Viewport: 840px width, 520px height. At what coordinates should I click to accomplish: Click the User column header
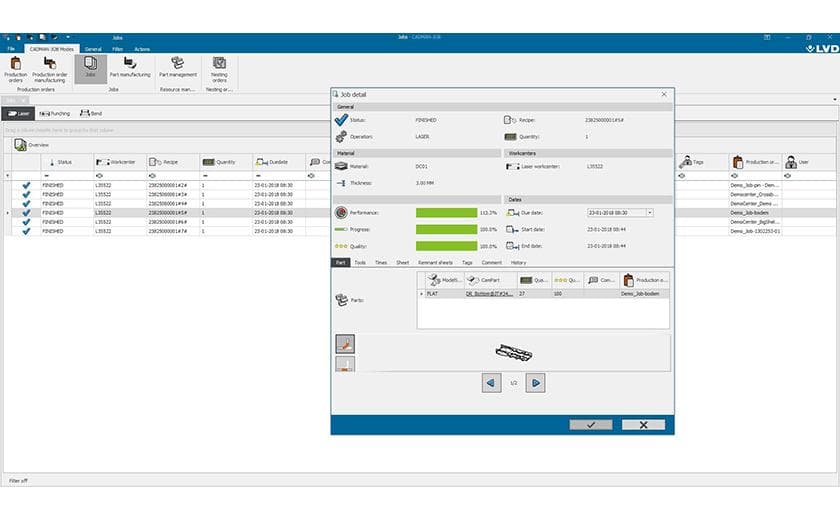[809, 162]
